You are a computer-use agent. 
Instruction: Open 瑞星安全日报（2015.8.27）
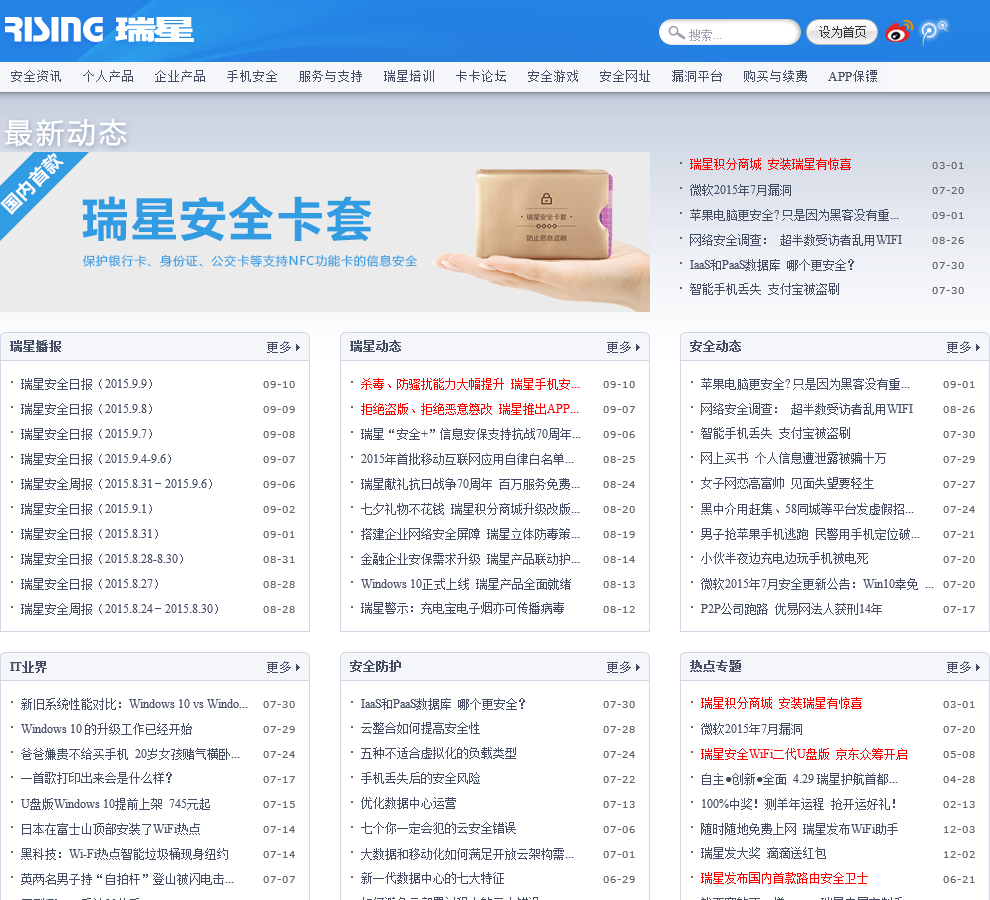point(90,584)
